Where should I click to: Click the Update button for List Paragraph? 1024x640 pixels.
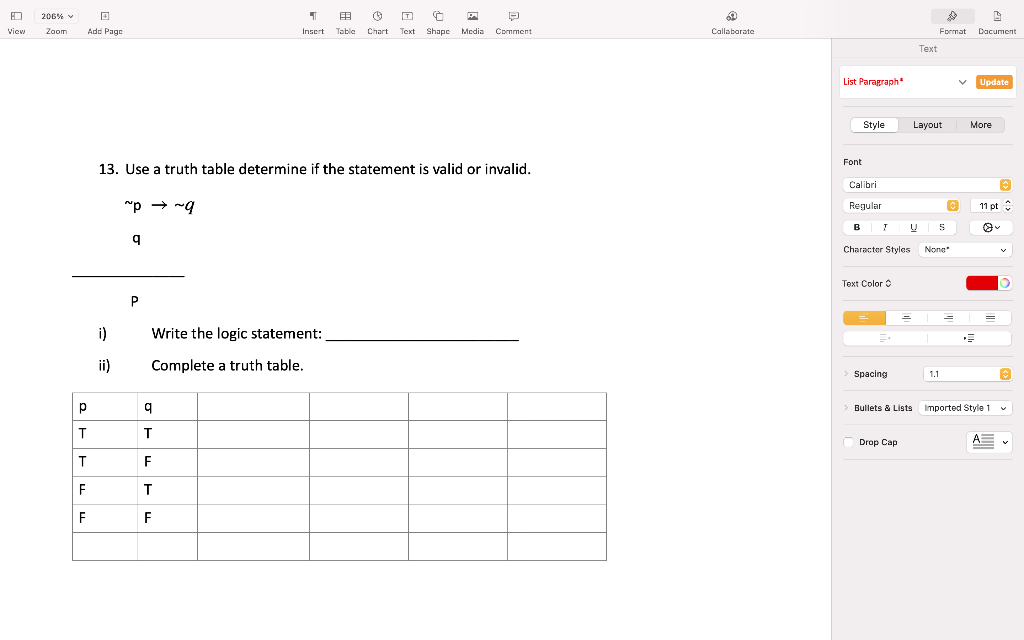click(x=993, y=82)
